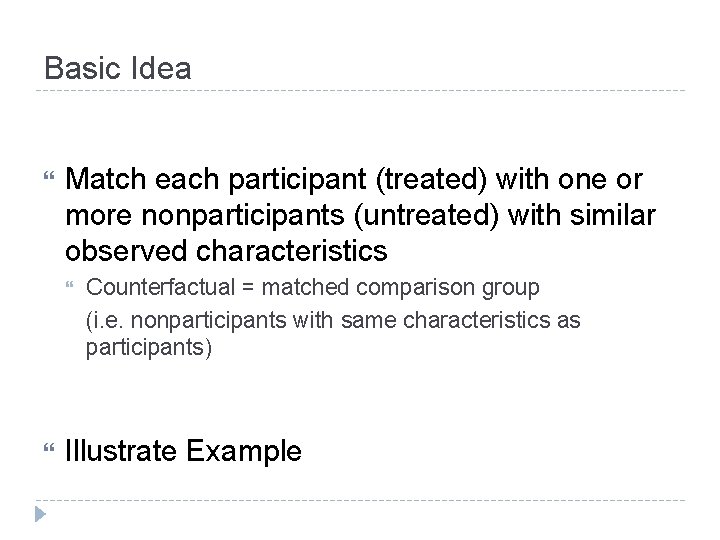This screenshot has height=540, width=720.
Task: Click 'Illustrate' in the last bullet
Action: [x=122, y=451]
